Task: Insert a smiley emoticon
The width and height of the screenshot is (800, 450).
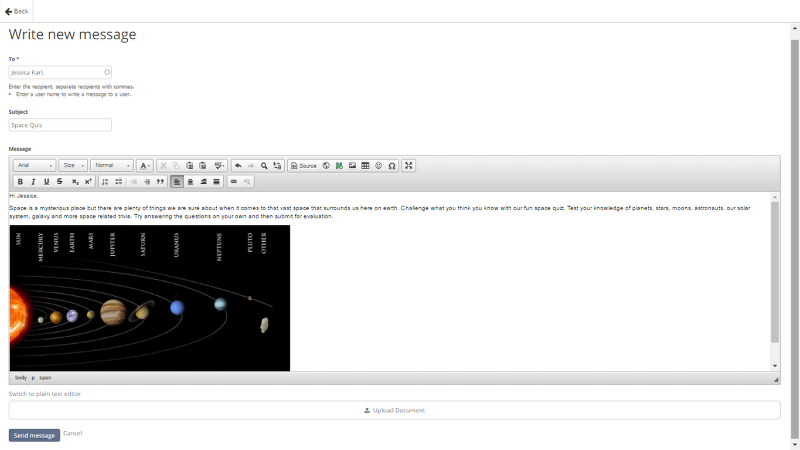Action: (x=379, y=166)
